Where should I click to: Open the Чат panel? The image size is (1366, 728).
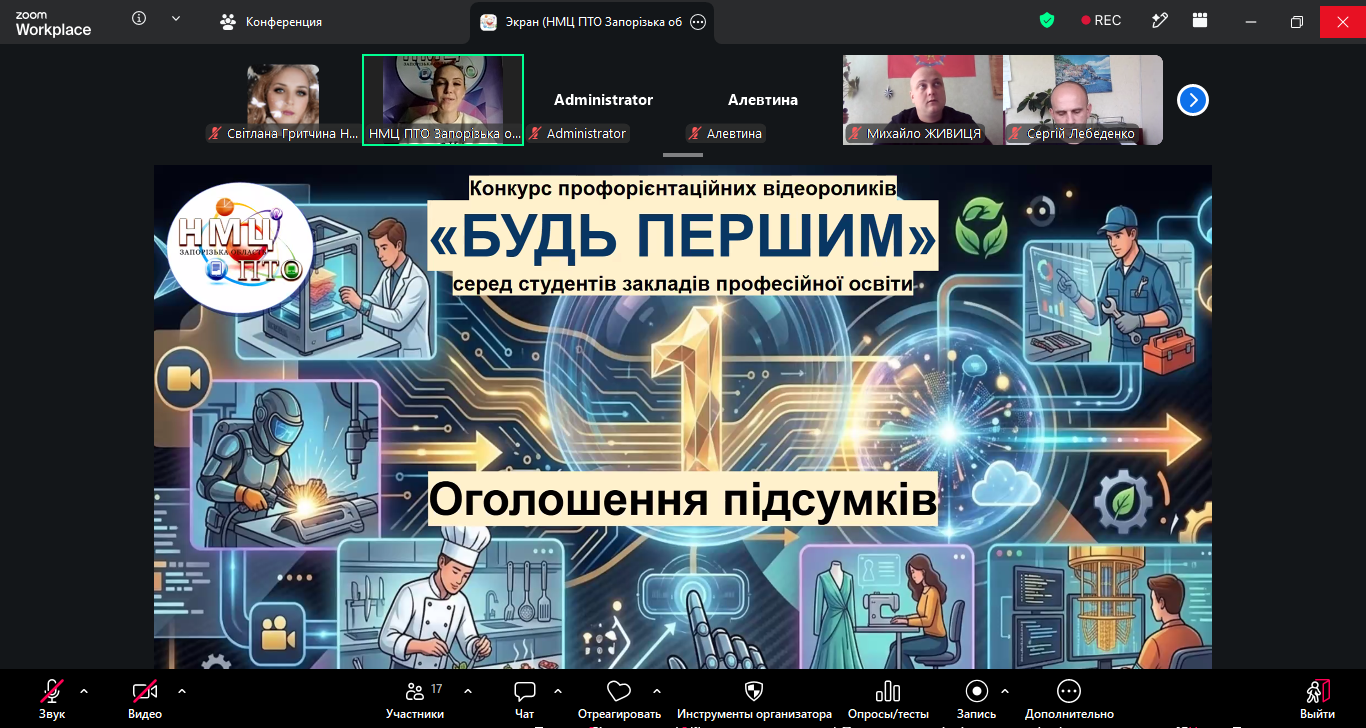[525, 699]
